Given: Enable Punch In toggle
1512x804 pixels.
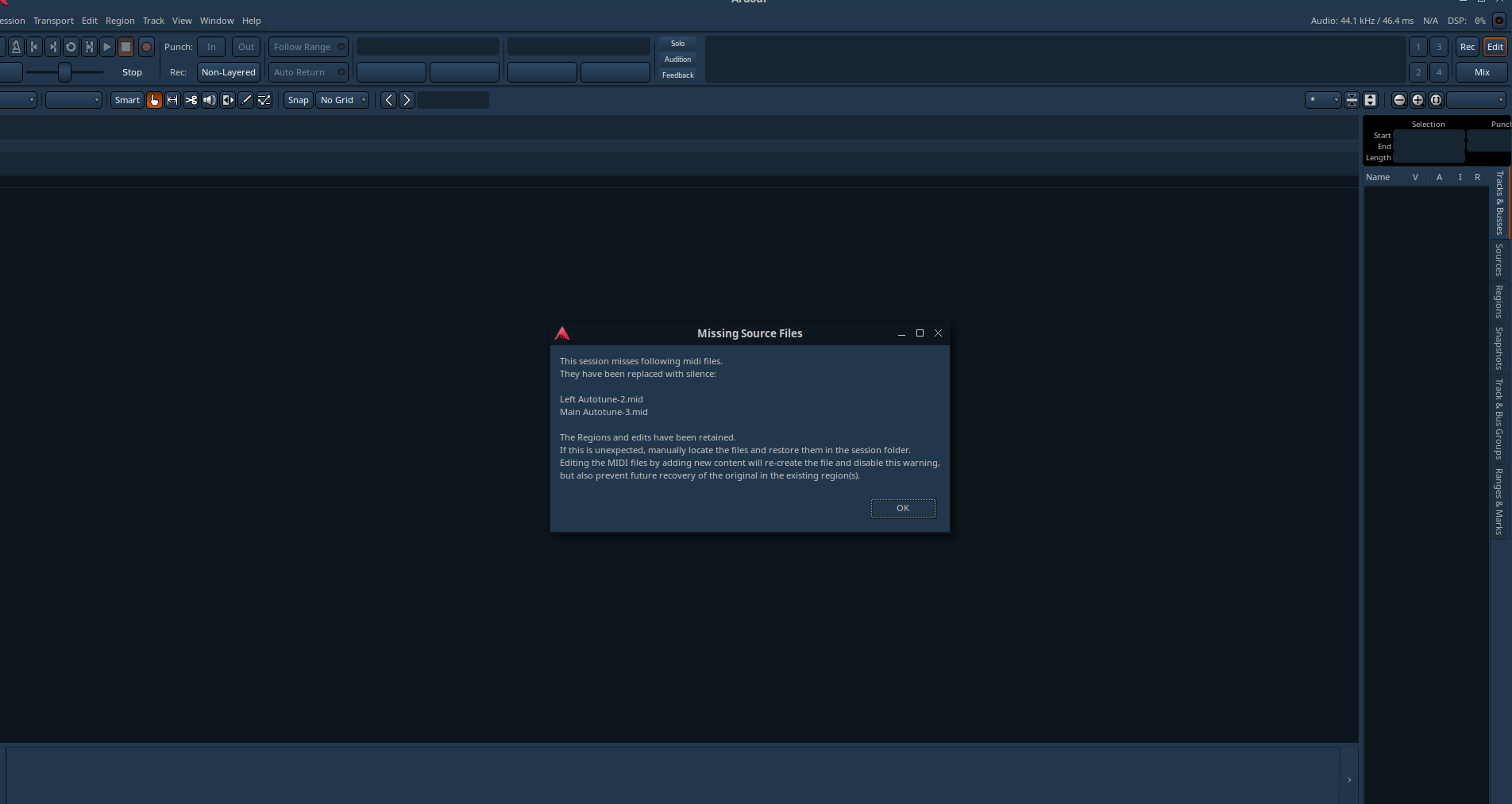Looking at the screenshot, I should tap(211, 47).
